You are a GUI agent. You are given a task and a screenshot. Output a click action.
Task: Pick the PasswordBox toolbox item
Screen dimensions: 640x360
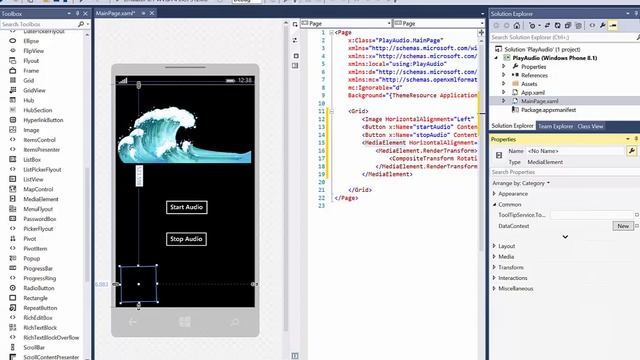[40, 219]
